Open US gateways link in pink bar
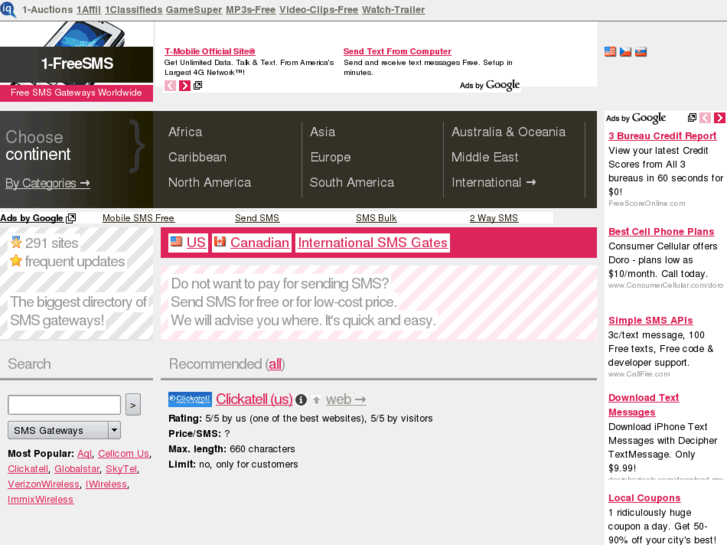Screen dimensions: 727x545 click(196, 243)
